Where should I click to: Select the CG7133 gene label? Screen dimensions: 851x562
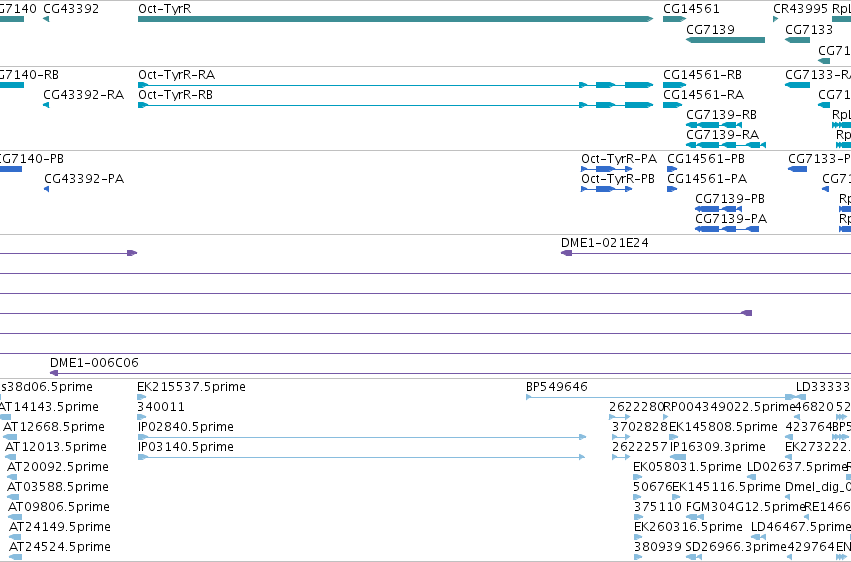click(x=809, y=29)
